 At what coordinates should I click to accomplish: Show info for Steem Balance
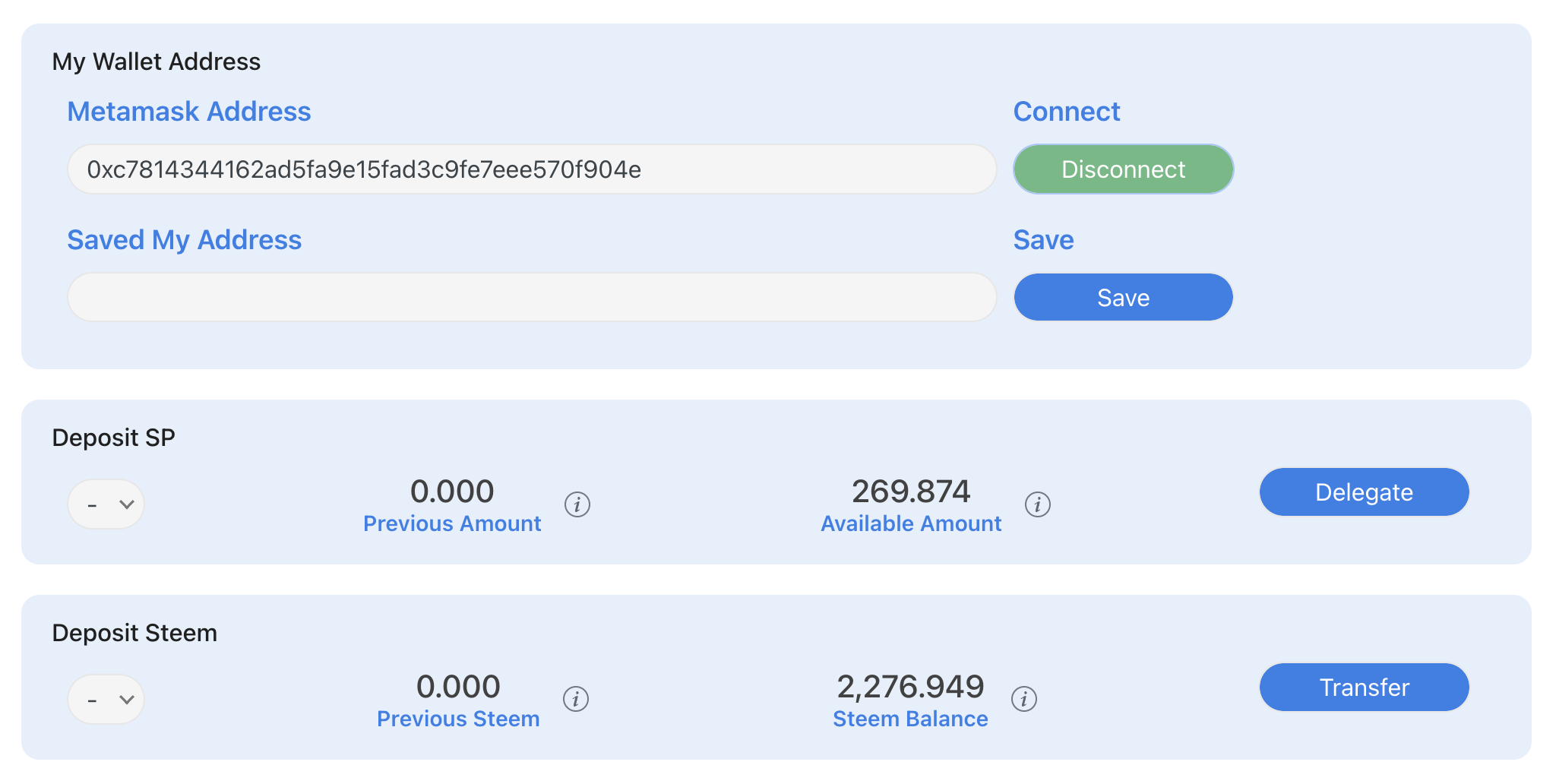pos(1024,699)
